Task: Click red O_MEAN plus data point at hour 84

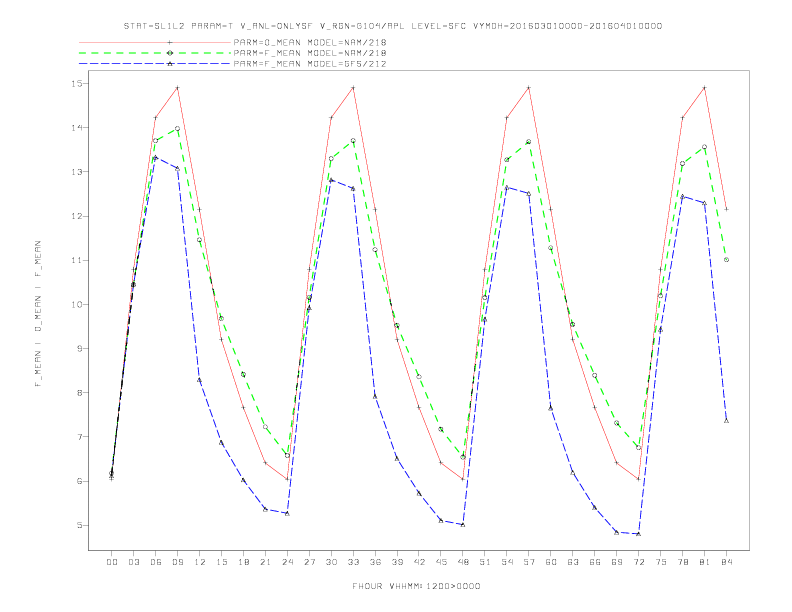Action: pos(726,209)
